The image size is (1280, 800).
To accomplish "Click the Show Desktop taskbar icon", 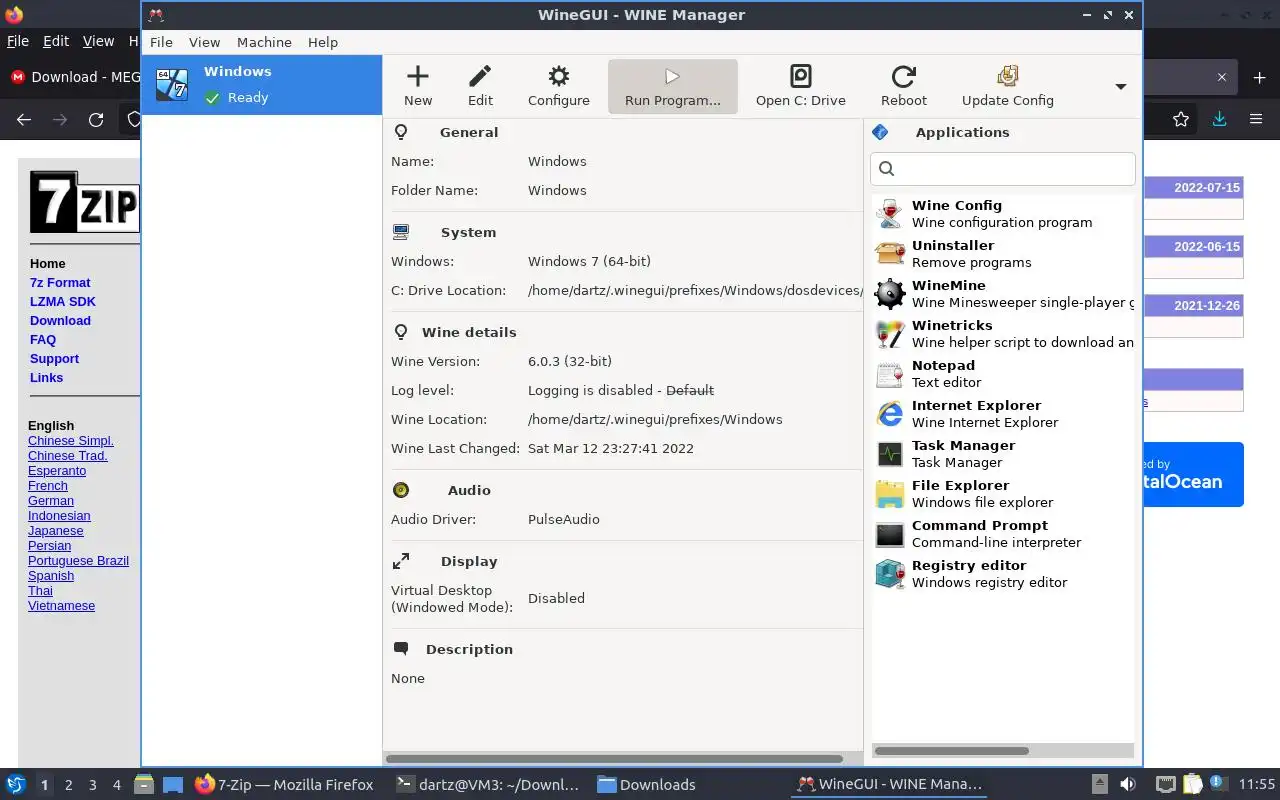I will click(172, 785).
